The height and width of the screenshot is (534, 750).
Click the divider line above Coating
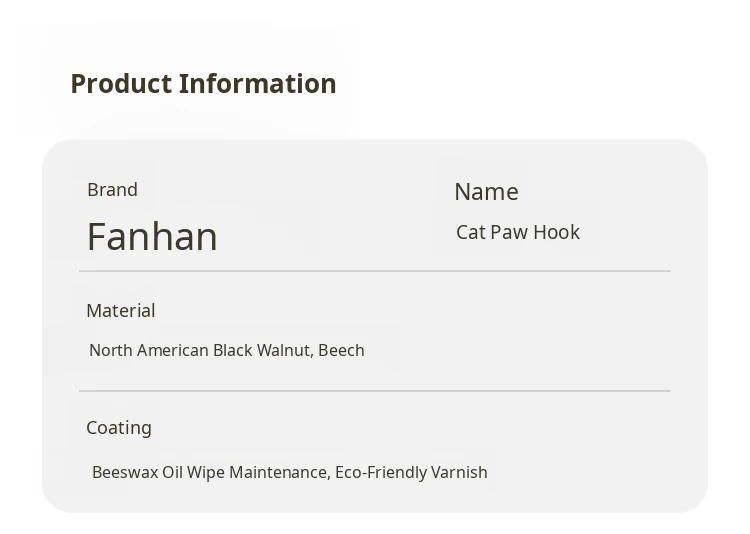[374, 391]
